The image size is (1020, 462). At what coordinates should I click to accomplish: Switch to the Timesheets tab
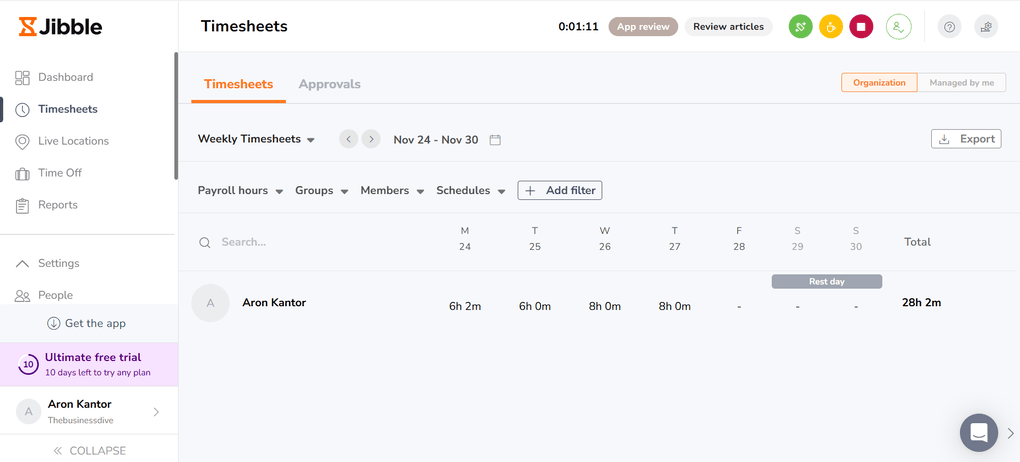(239, 85)
